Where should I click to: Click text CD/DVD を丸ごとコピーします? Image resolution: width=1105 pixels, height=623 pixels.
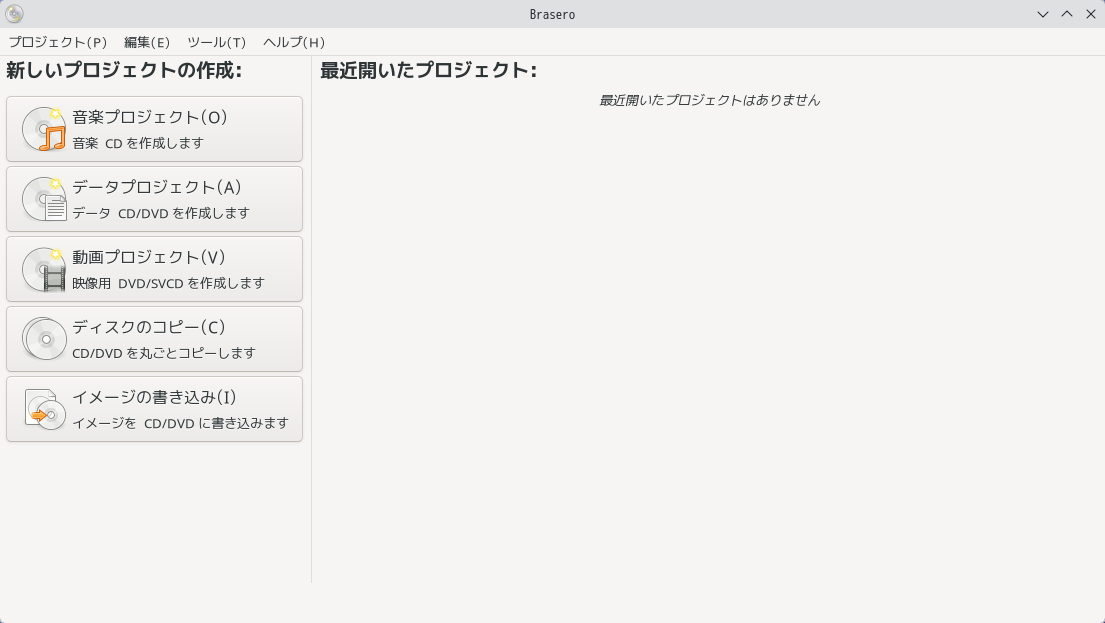(163, 353)
